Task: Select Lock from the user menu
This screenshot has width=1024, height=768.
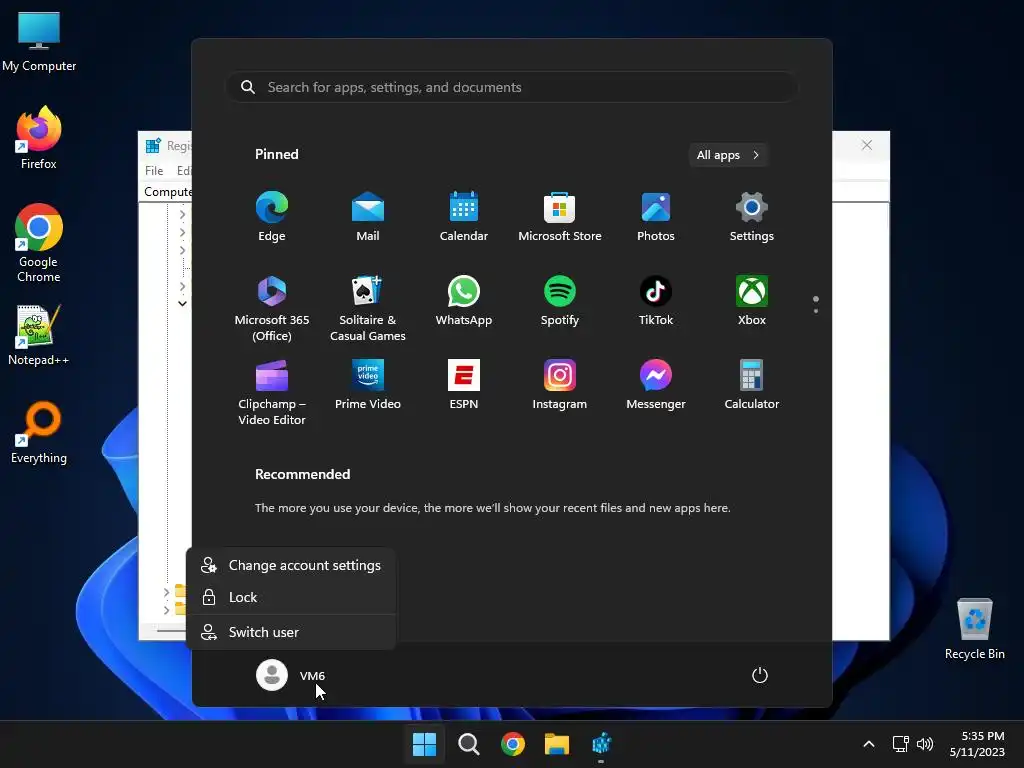Action: (x=291, y=597)
